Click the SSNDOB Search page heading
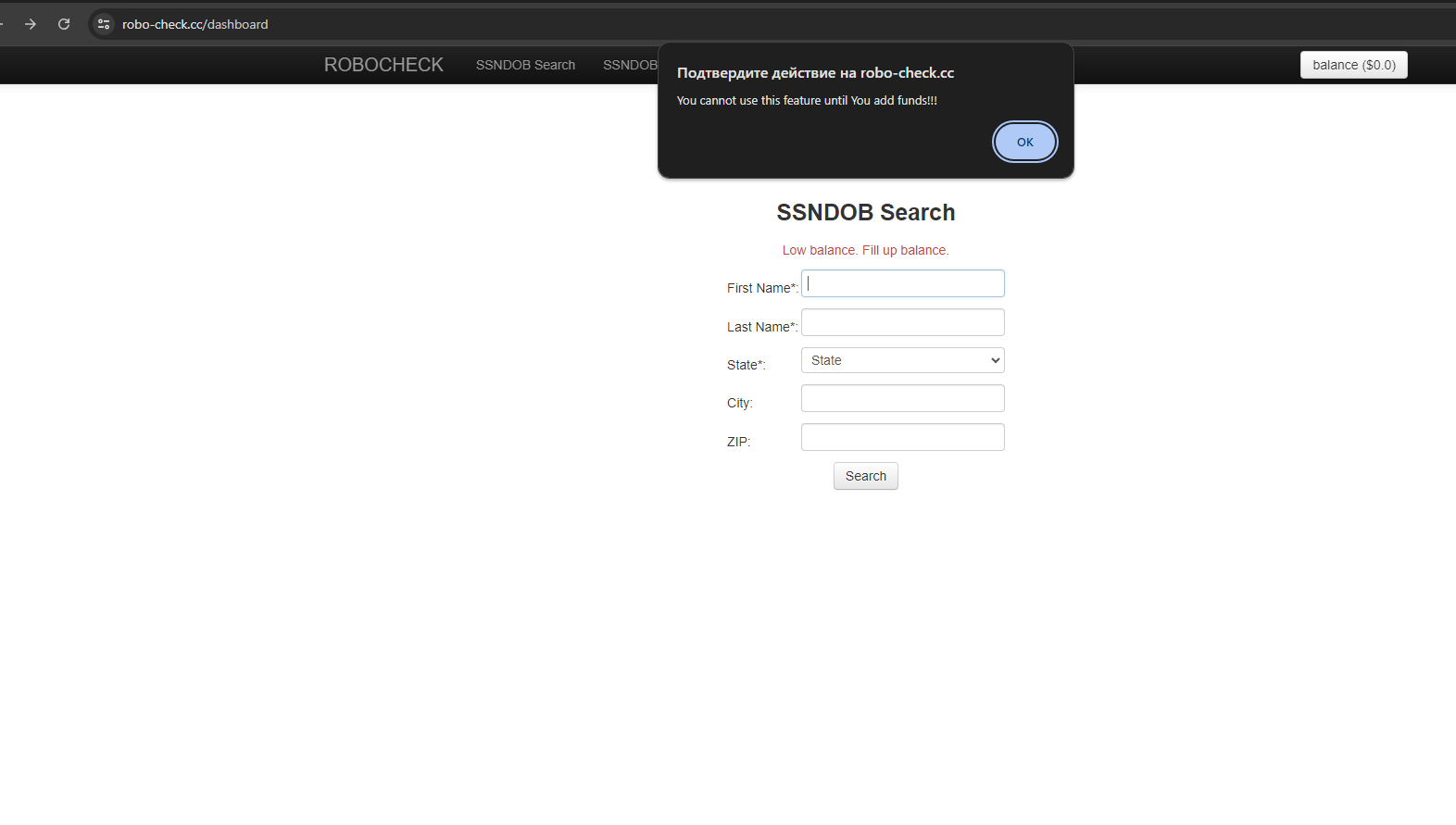 pyautogui.click(x=865, y=212)
